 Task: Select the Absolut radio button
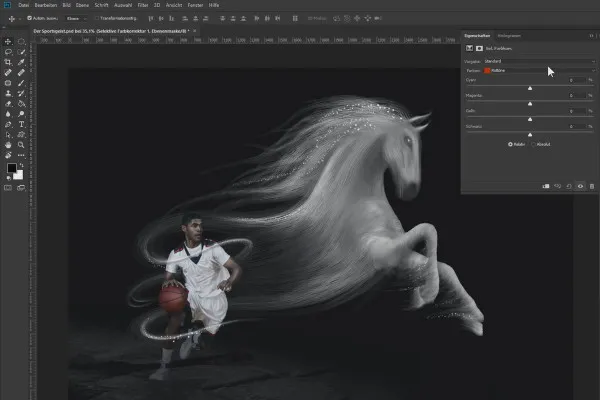tap(533, 144)
